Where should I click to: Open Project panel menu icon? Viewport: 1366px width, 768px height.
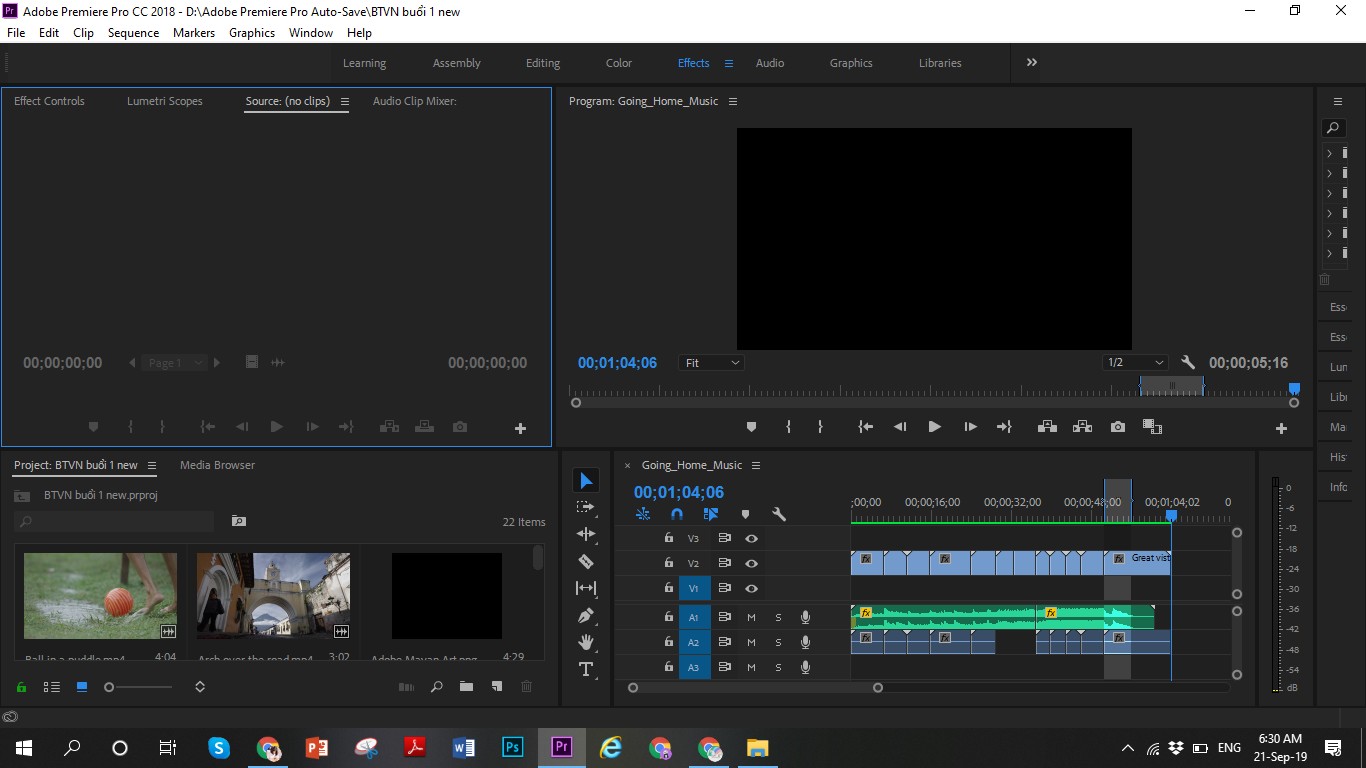[x=151, y=466]
